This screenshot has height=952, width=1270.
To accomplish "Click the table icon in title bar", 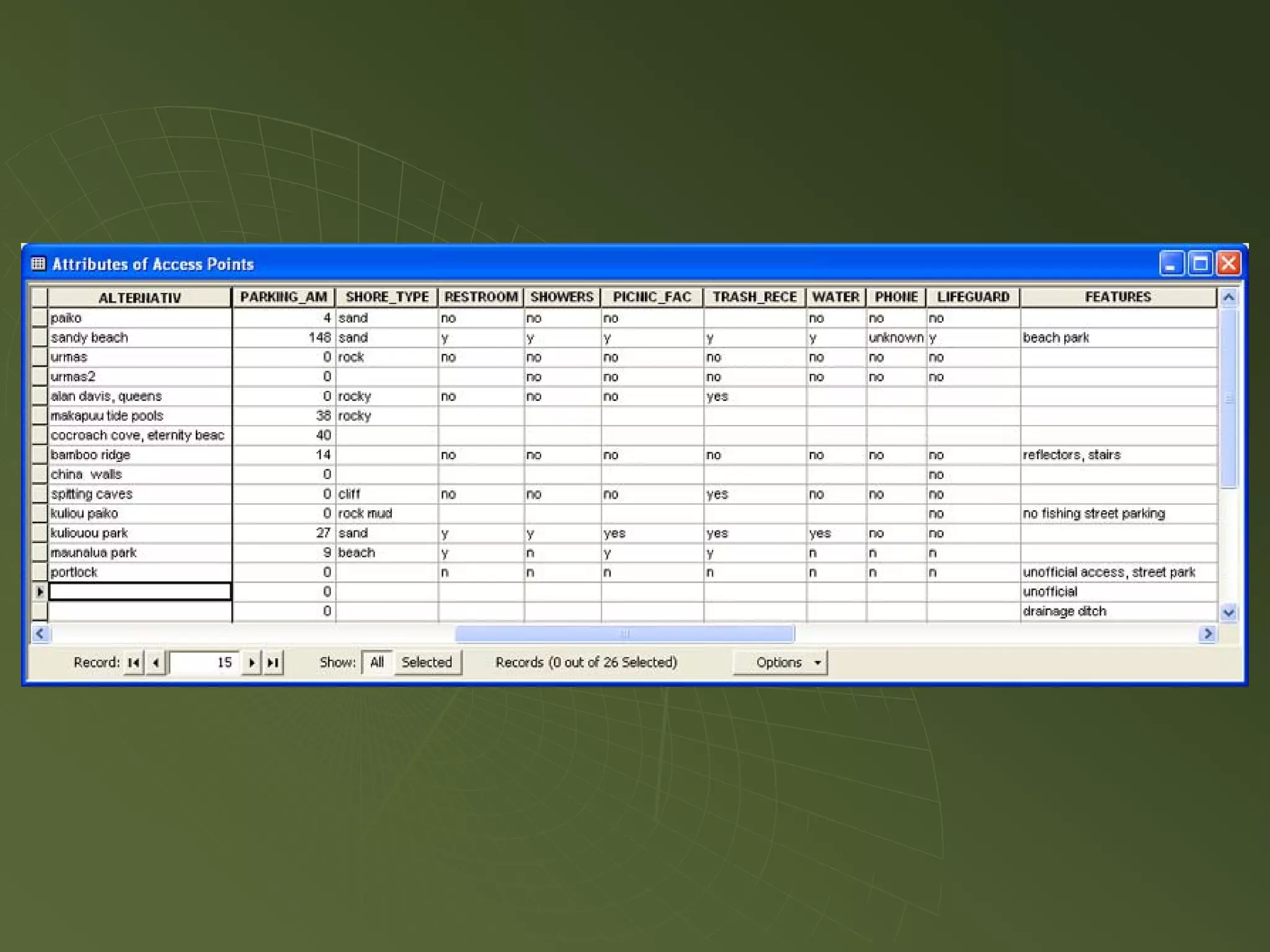I will 38,264.
